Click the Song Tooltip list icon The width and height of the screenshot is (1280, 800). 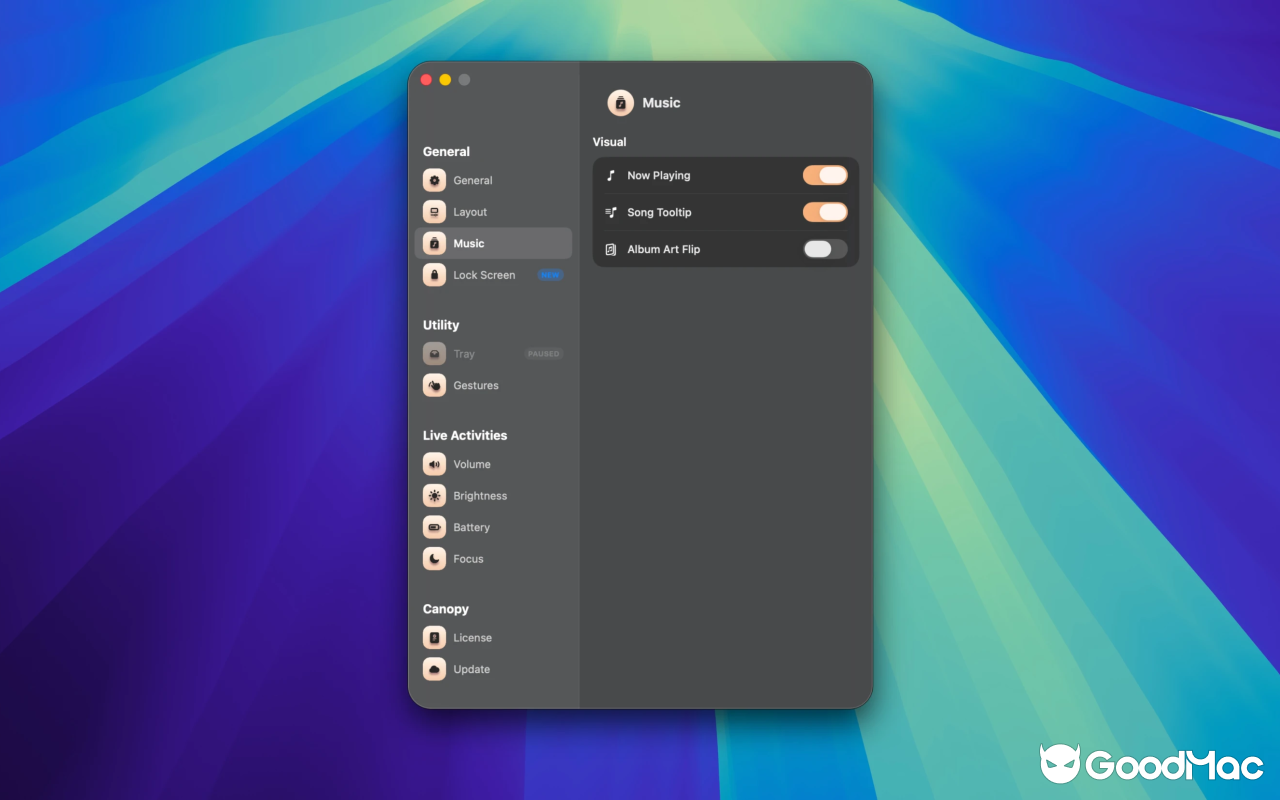[611, 213]
